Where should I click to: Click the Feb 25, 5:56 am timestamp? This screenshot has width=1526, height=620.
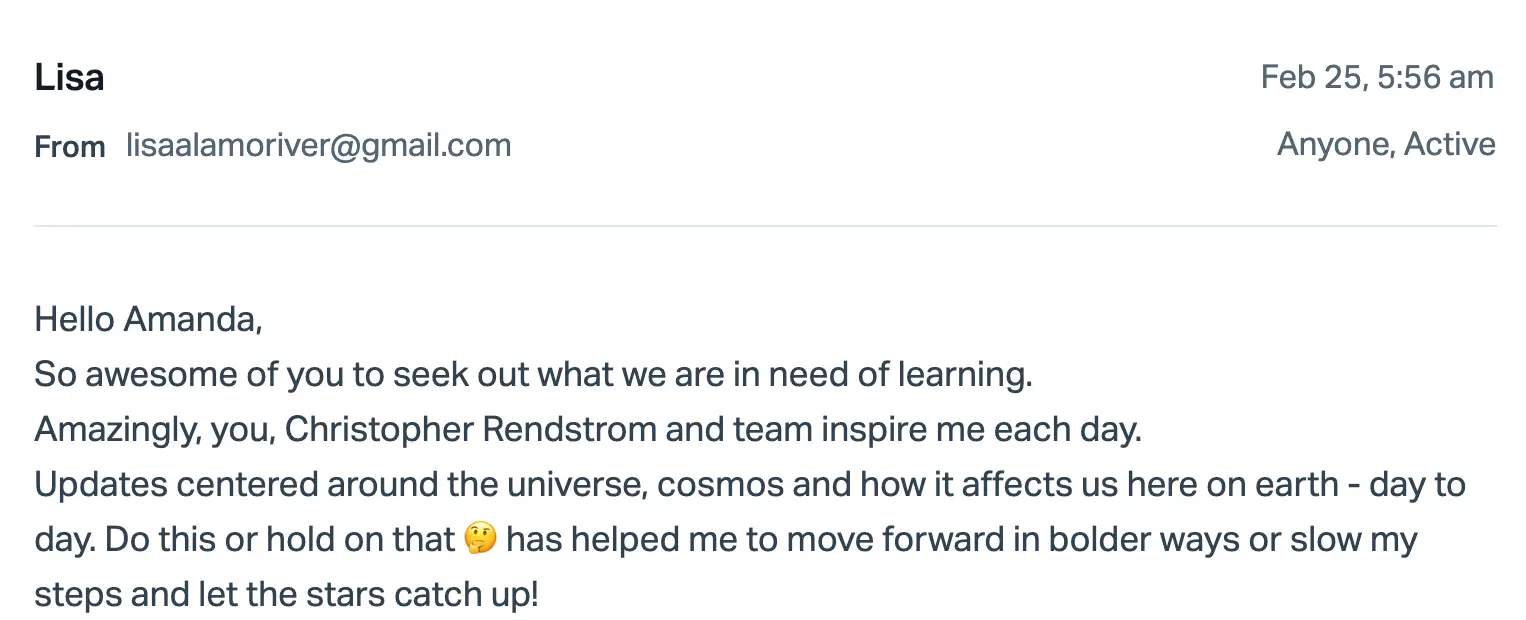click(1377, 78)
